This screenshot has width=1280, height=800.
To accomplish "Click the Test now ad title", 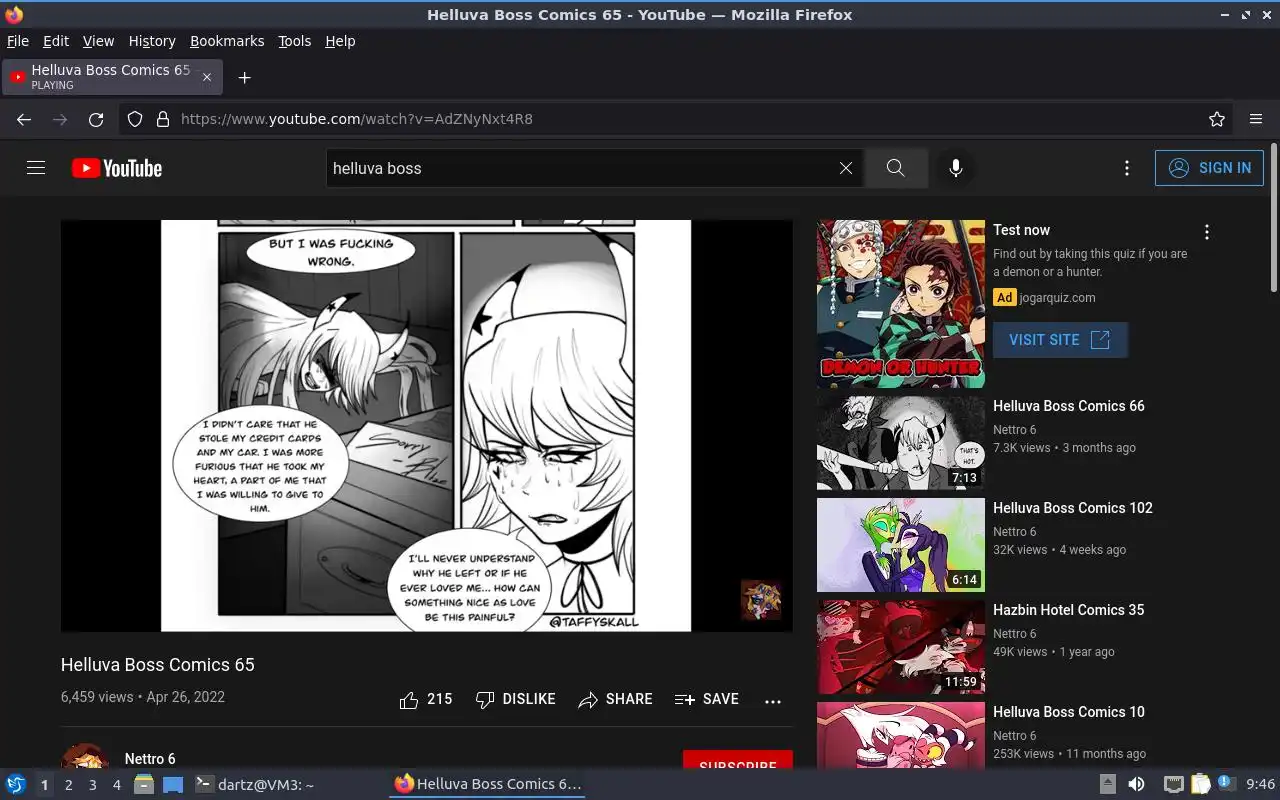I will 1021,230.
